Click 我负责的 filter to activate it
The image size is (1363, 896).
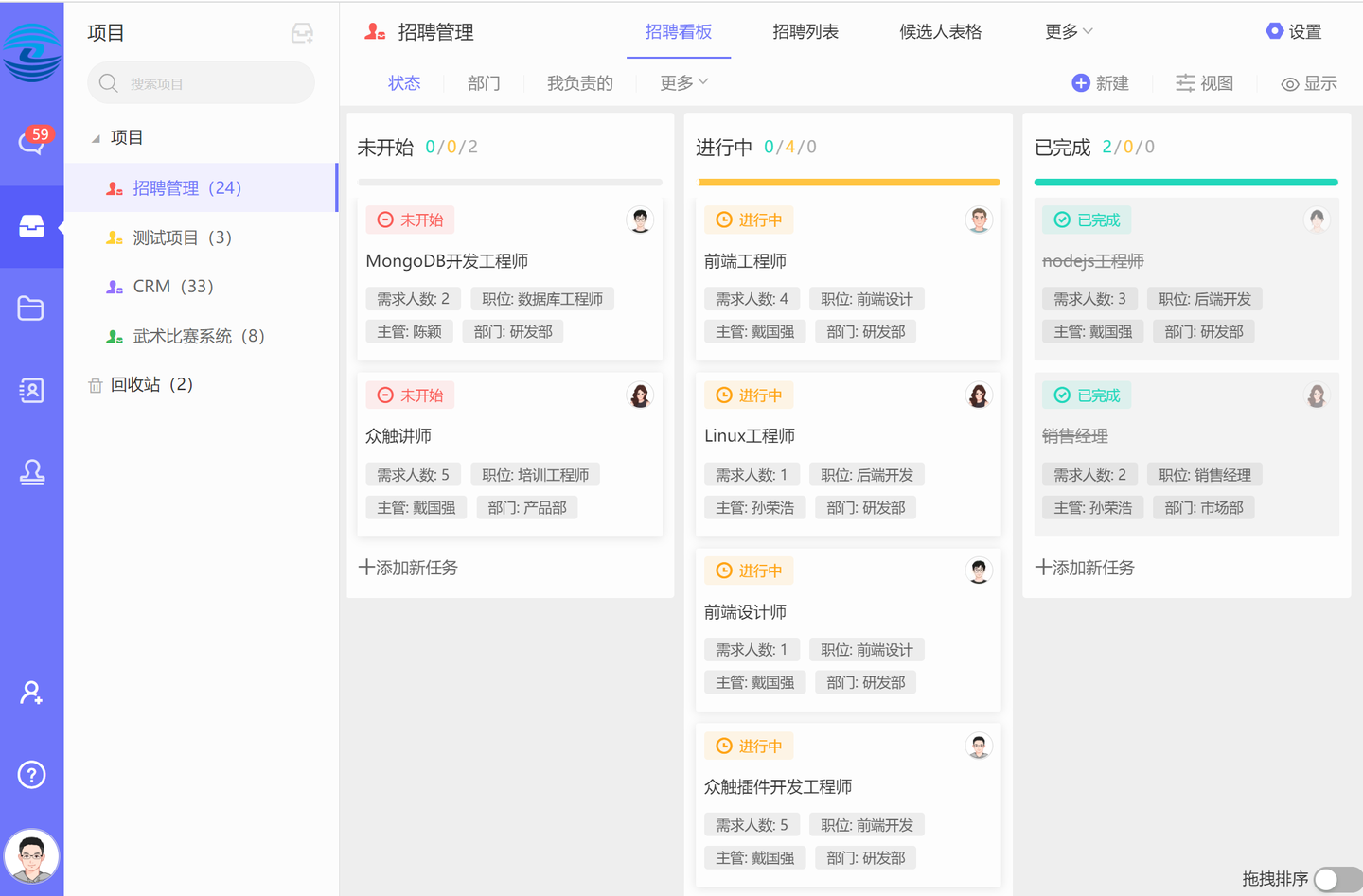click(x=580, y=83)
